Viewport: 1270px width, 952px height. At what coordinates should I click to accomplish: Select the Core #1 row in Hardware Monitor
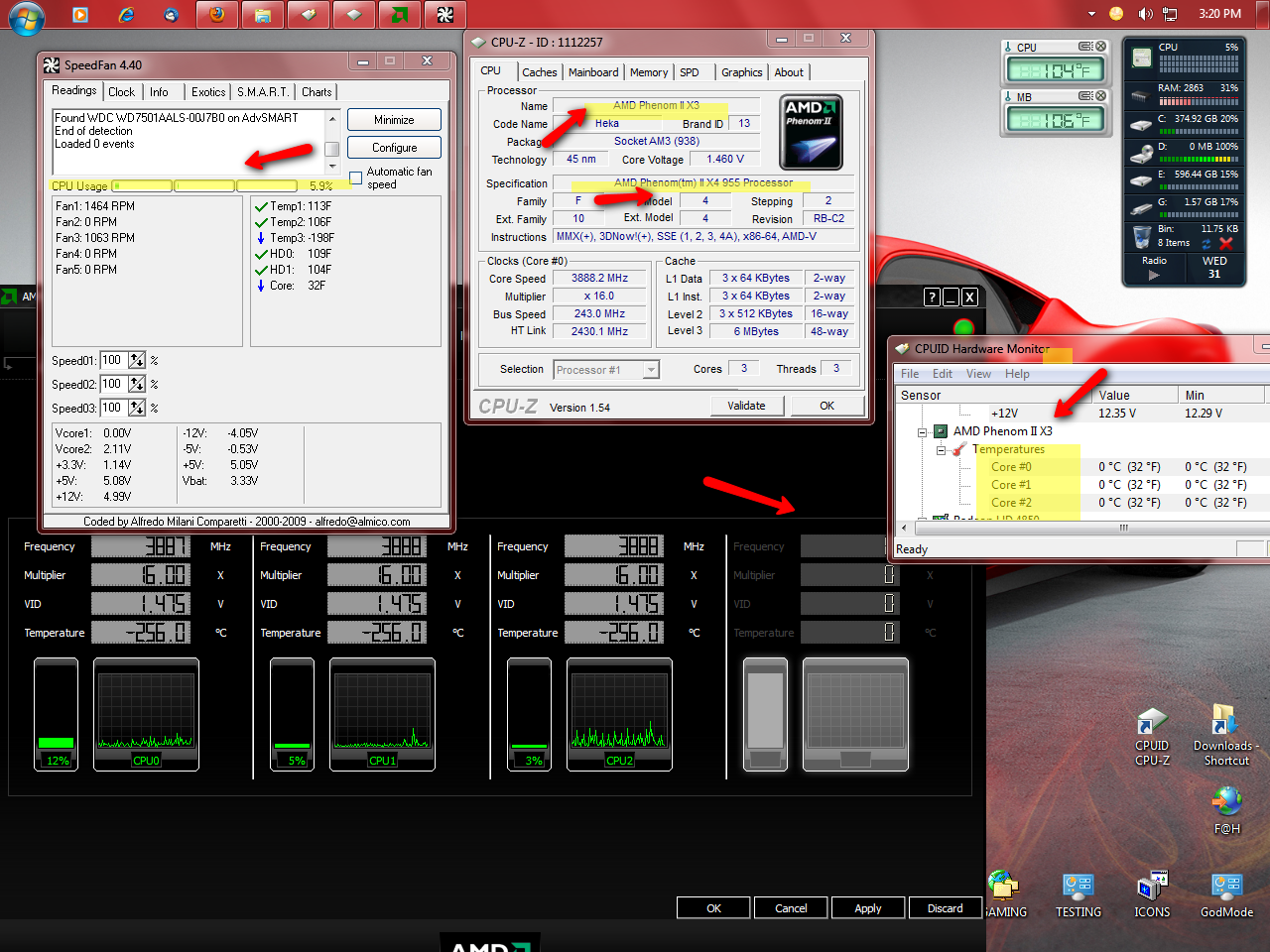pos(1011,485)
